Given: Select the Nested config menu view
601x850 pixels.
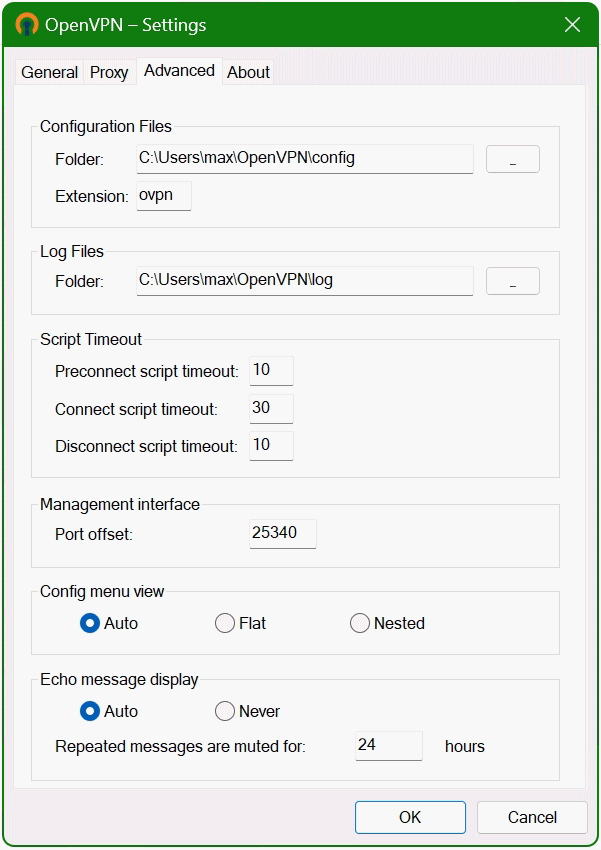Looking at the screenshot, I should tap(359, 622).
